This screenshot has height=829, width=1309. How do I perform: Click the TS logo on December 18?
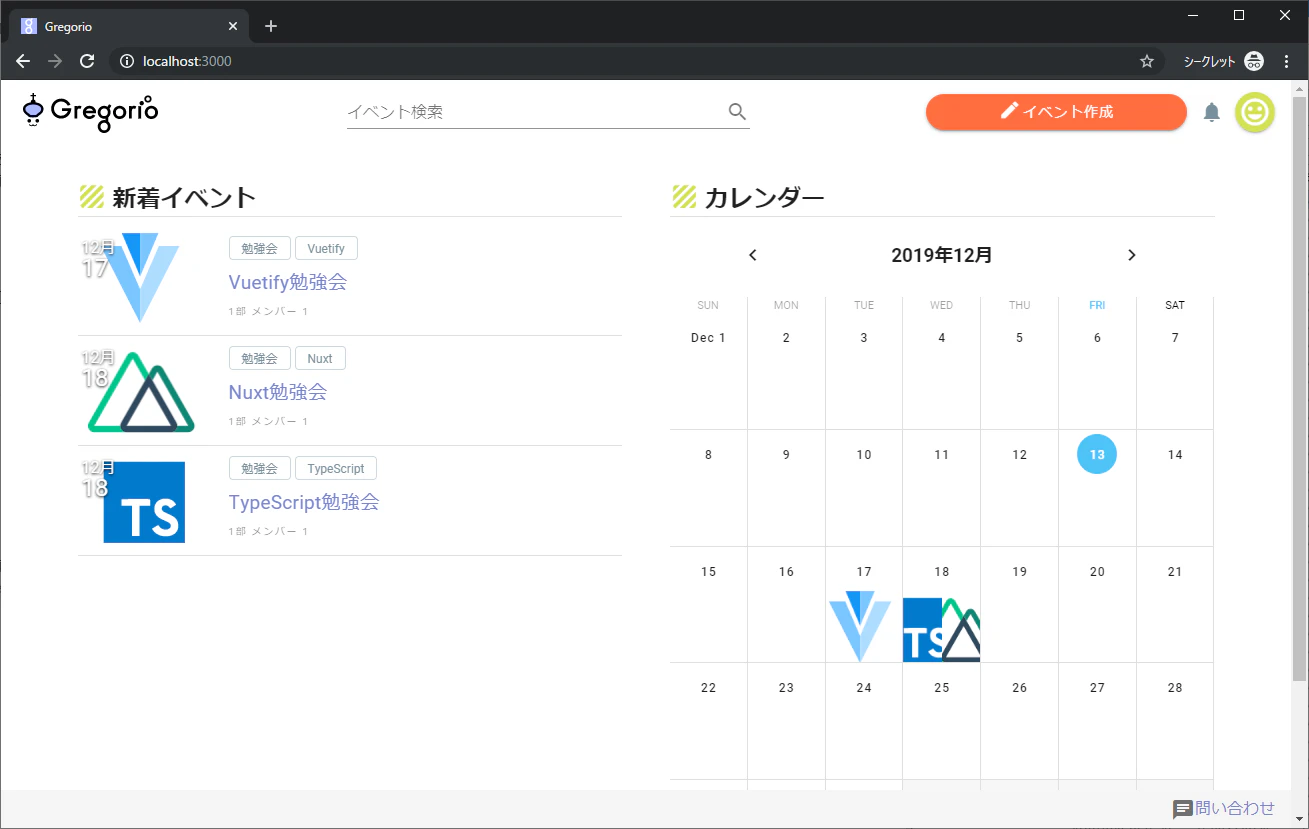click(922, 630)
